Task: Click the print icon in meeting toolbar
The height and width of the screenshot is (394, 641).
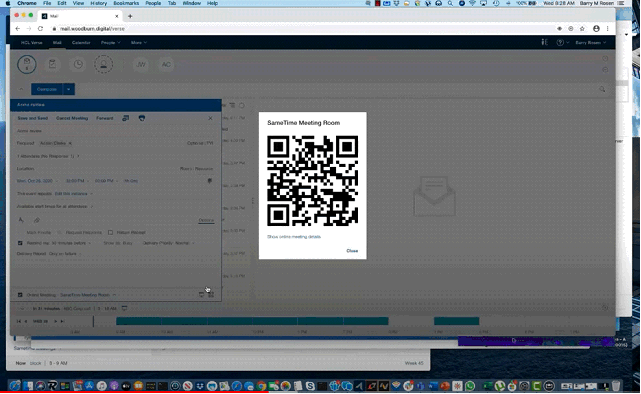Action: point(142,118)
